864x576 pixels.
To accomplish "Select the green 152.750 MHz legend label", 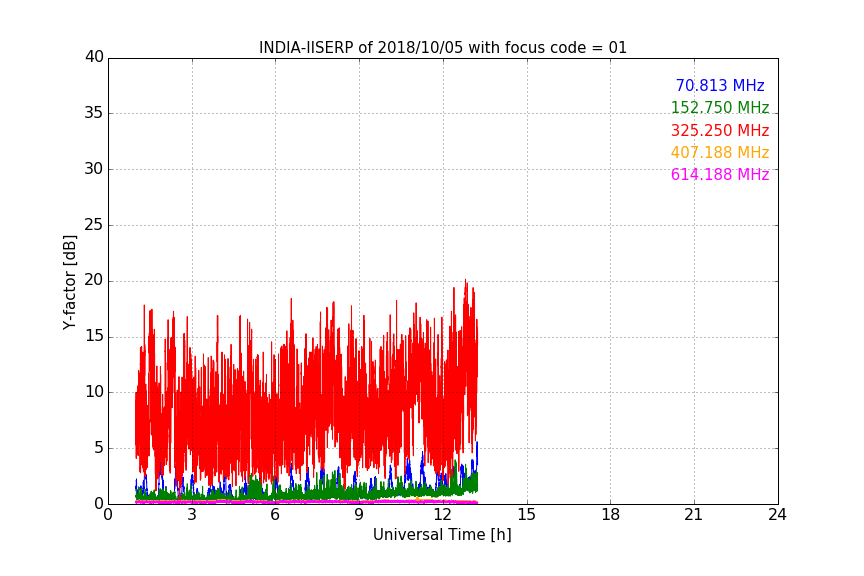I will (720, 107).
